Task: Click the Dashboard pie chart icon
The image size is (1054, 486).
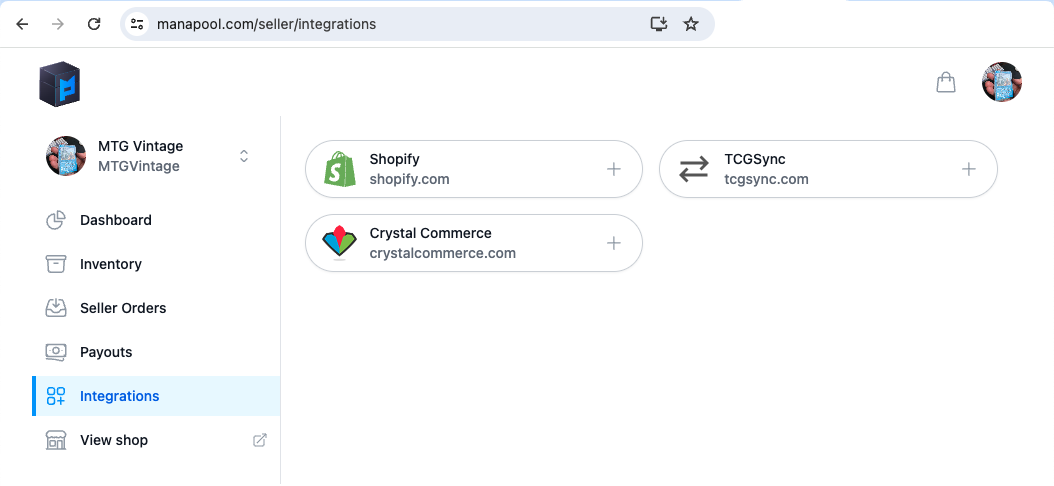Action: (56, 220)
